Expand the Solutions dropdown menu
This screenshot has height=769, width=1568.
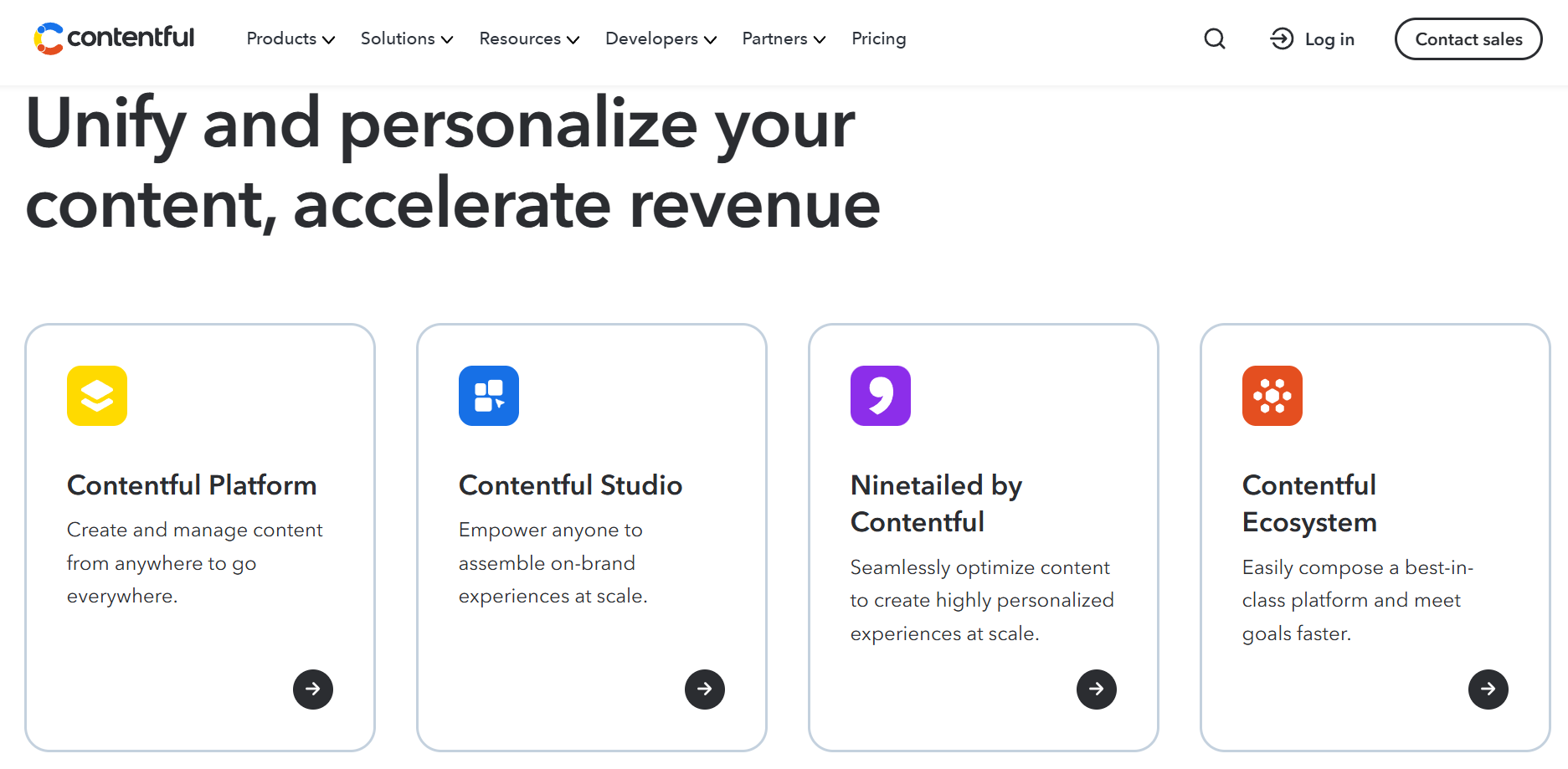click(407, 39)
